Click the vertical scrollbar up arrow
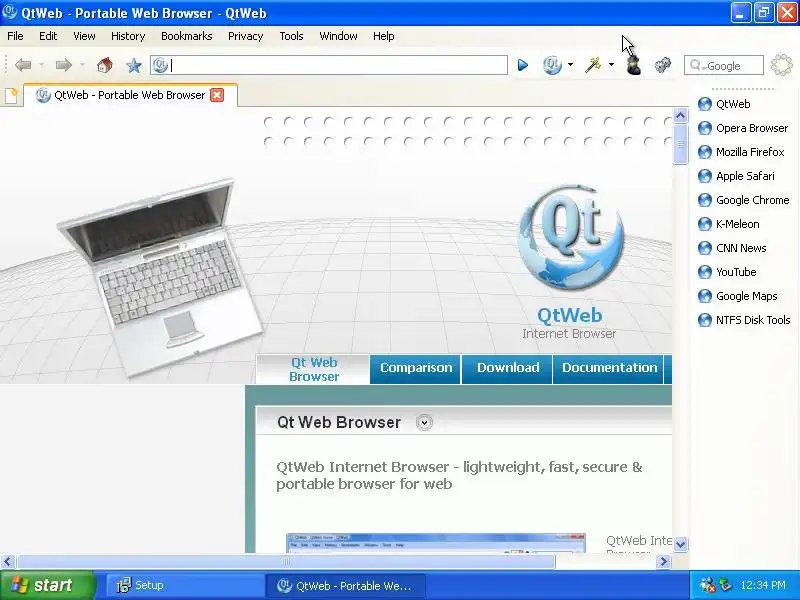Screen dimensions: 800x600 pyautogui.click(x=680, y=116)
